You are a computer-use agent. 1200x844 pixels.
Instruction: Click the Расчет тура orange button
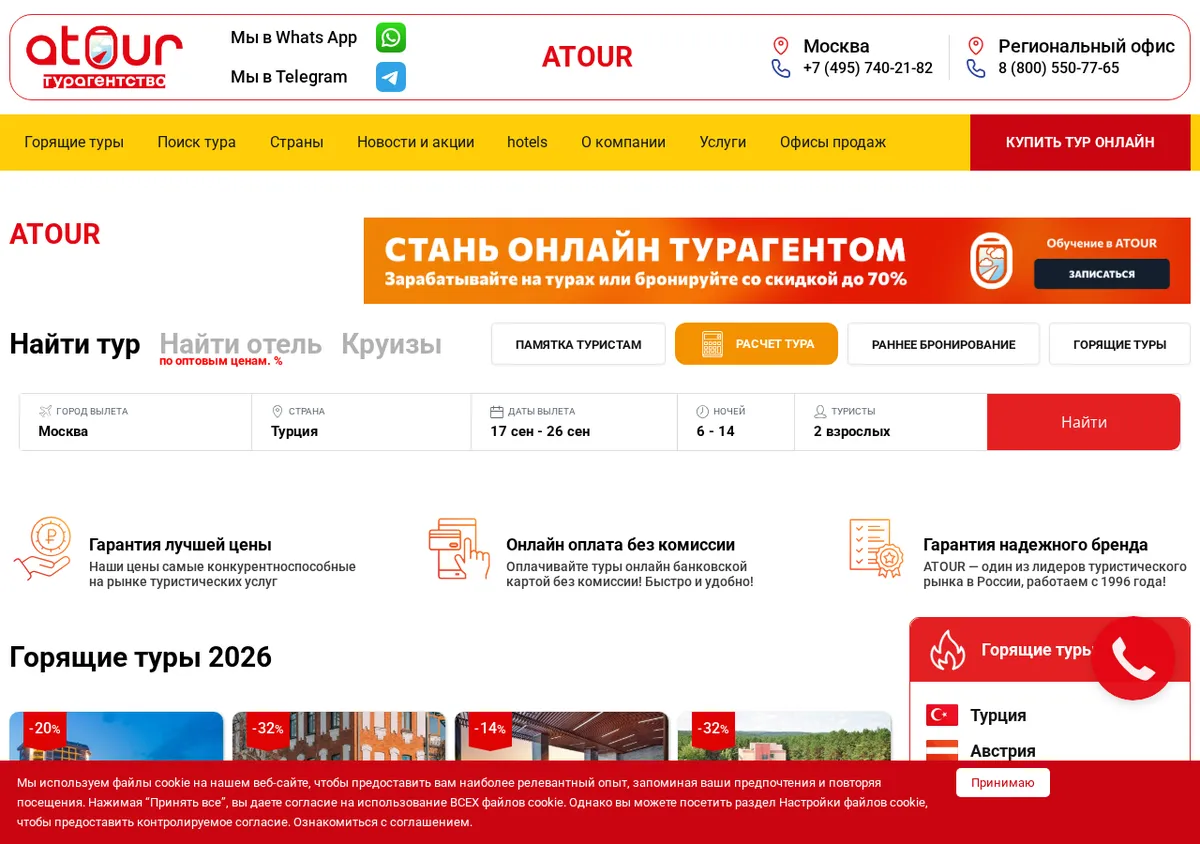tap(756, 344)
